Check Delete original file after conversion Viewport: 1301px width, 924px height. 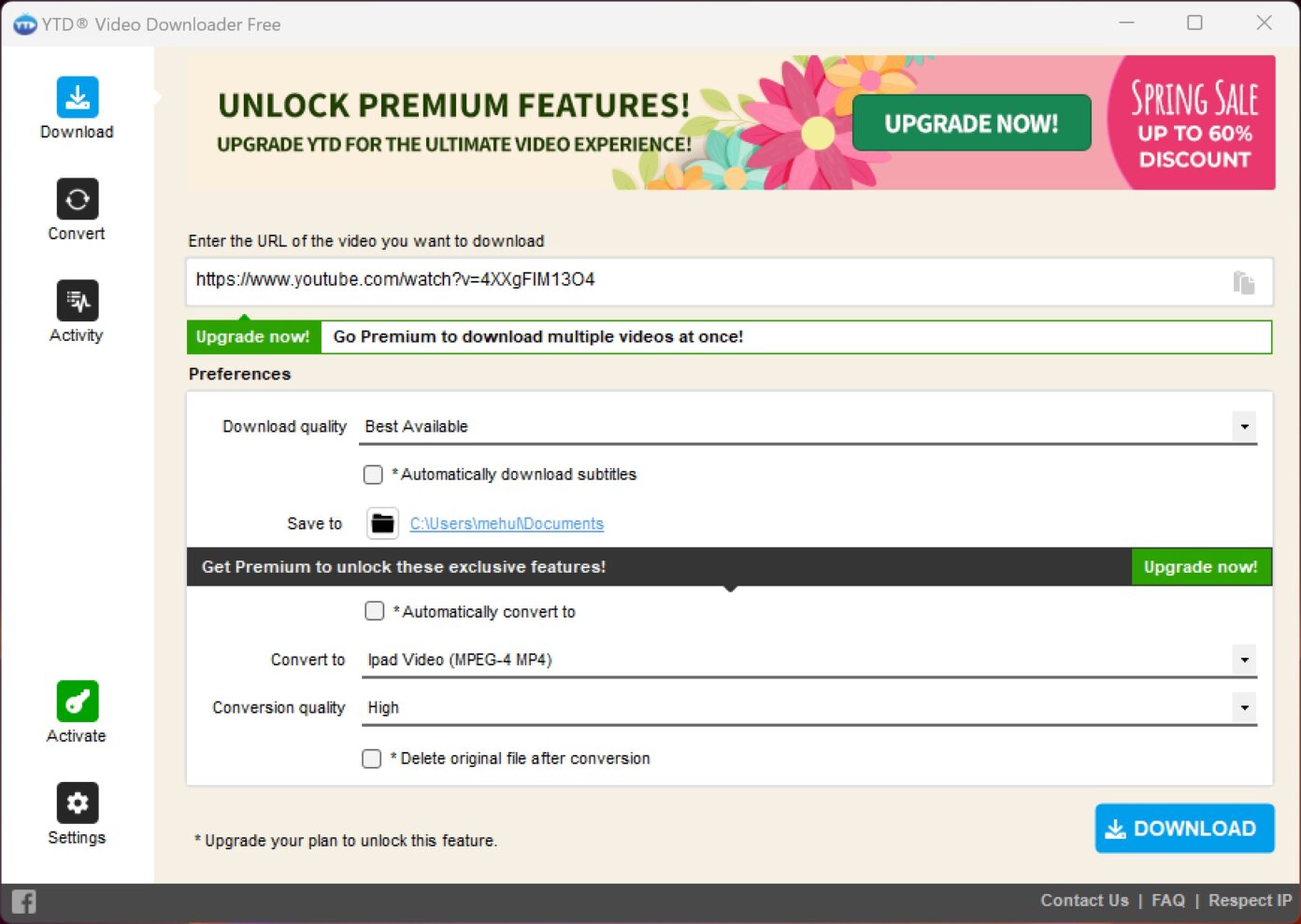[372, 759]
